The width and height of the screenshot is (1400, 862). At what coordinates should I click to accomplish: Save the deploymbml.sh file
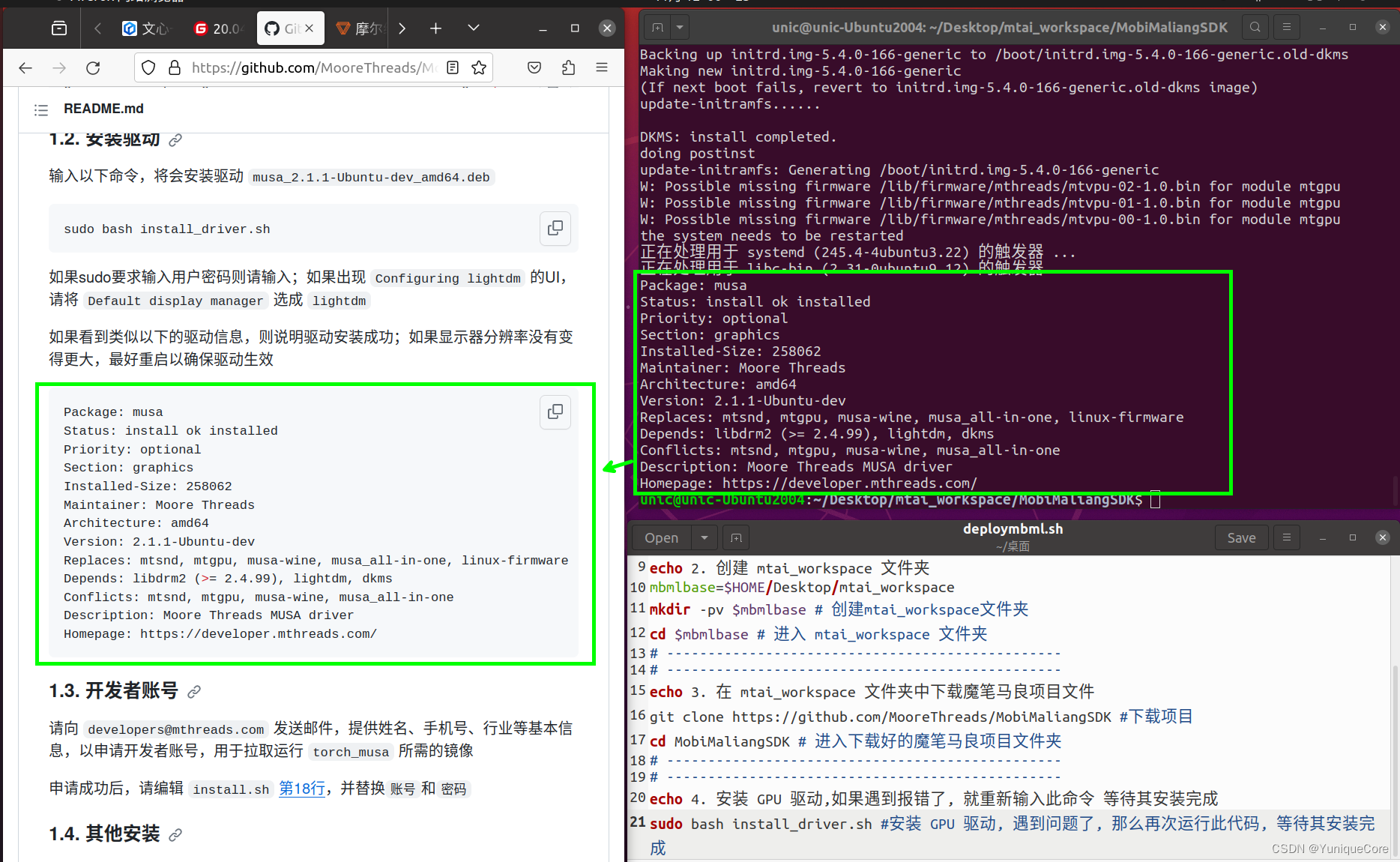(1241, 538)
